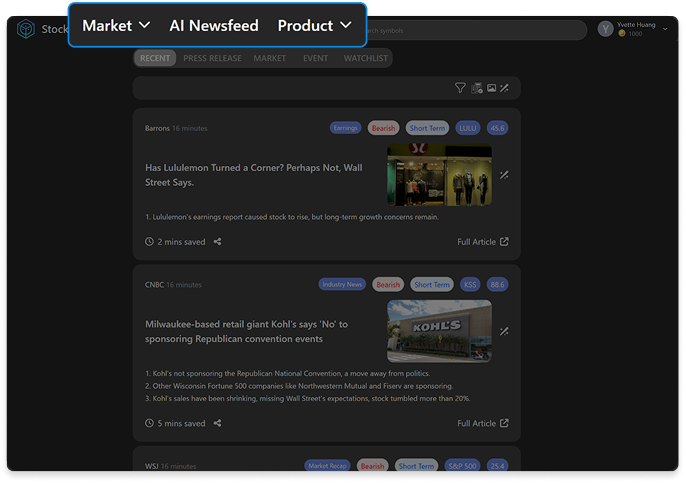Click the coin balance 1000 indicator
The width and height of the screenshot is (686, 483).
pyautogui.click(x=630, y=34)
